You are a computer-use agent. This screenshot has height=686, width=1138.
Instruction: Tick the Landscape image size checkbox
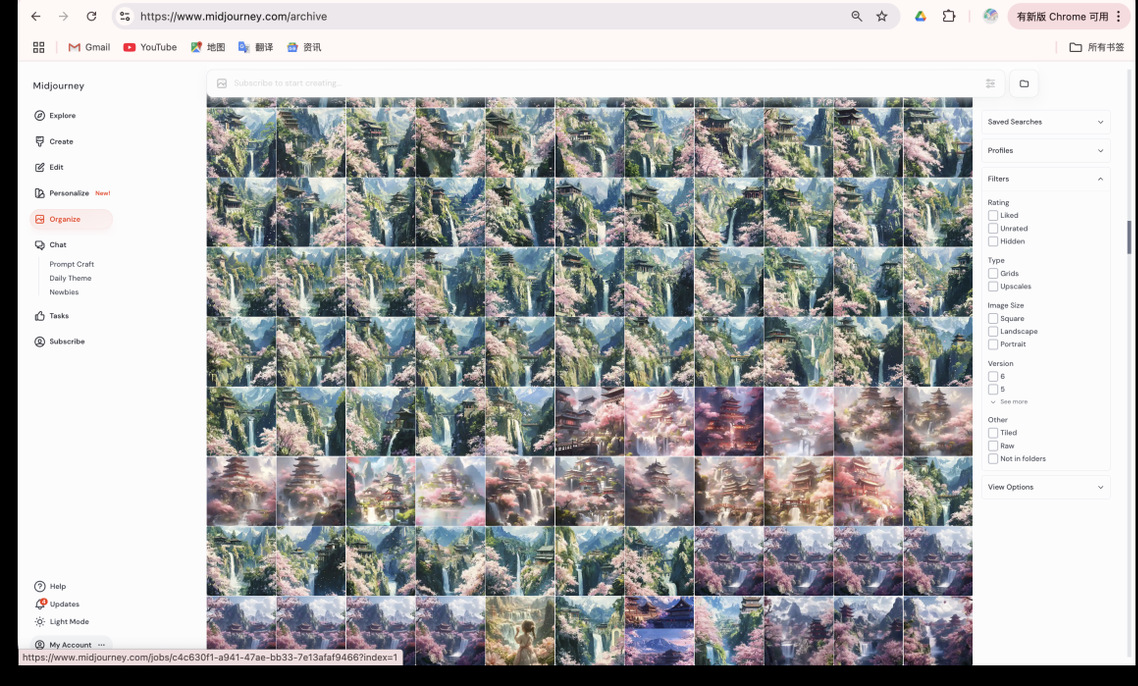[x=993, y=332]
